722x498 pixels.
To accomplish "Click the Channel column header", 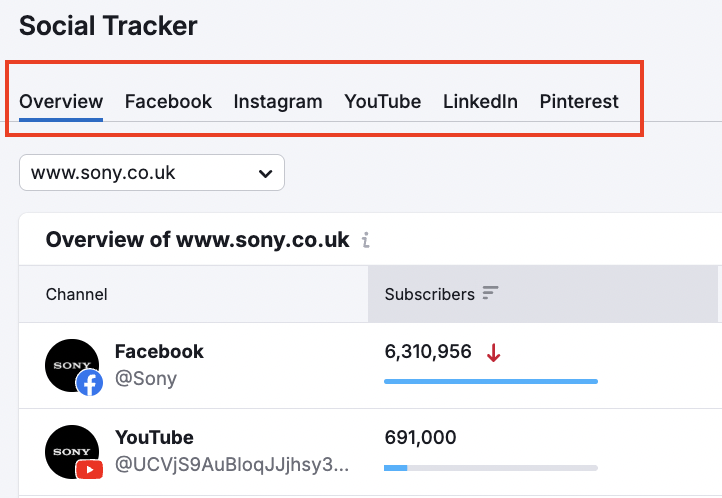I will [x=77, y=294].
